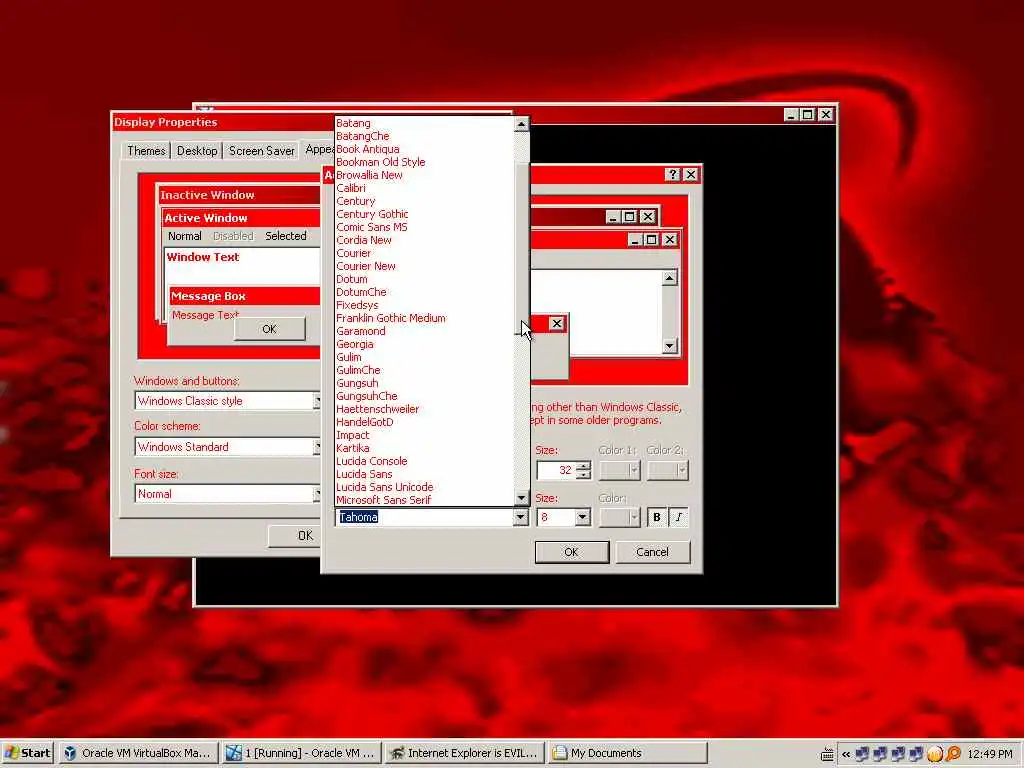Open the font Size 8 dropdown
The width and height of the screenshot is (1024, 768).
coord(582,517)
